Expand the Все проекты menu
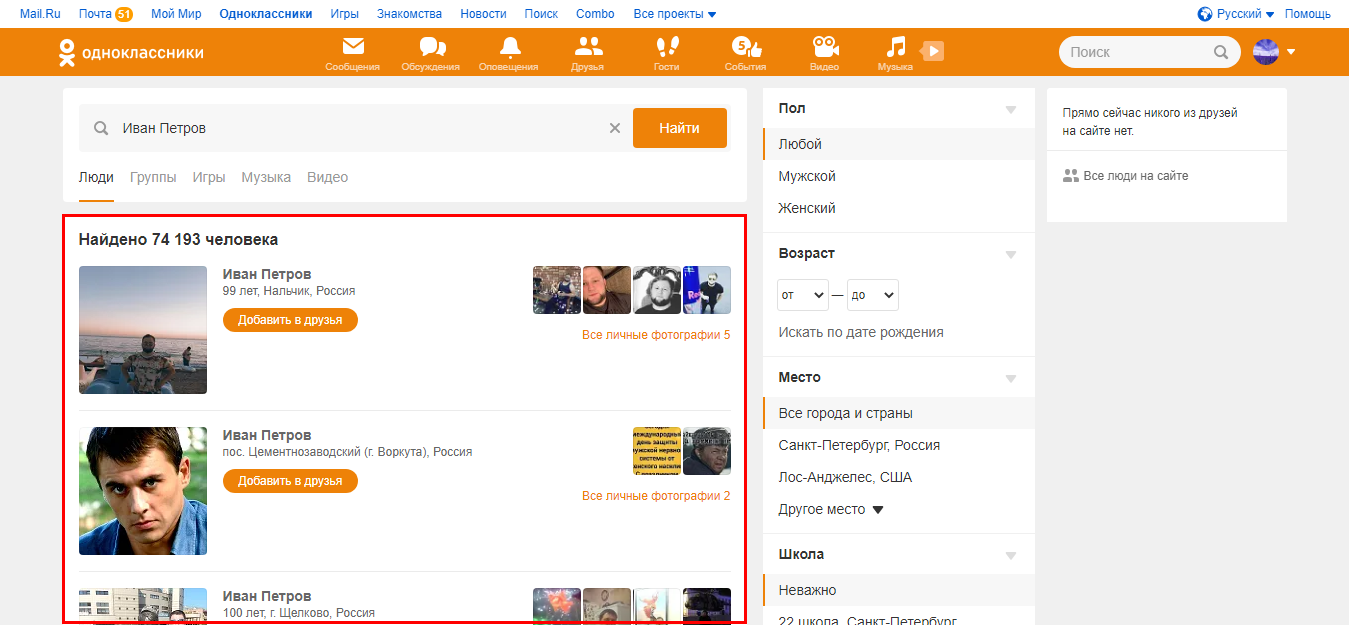 [675, 14]
